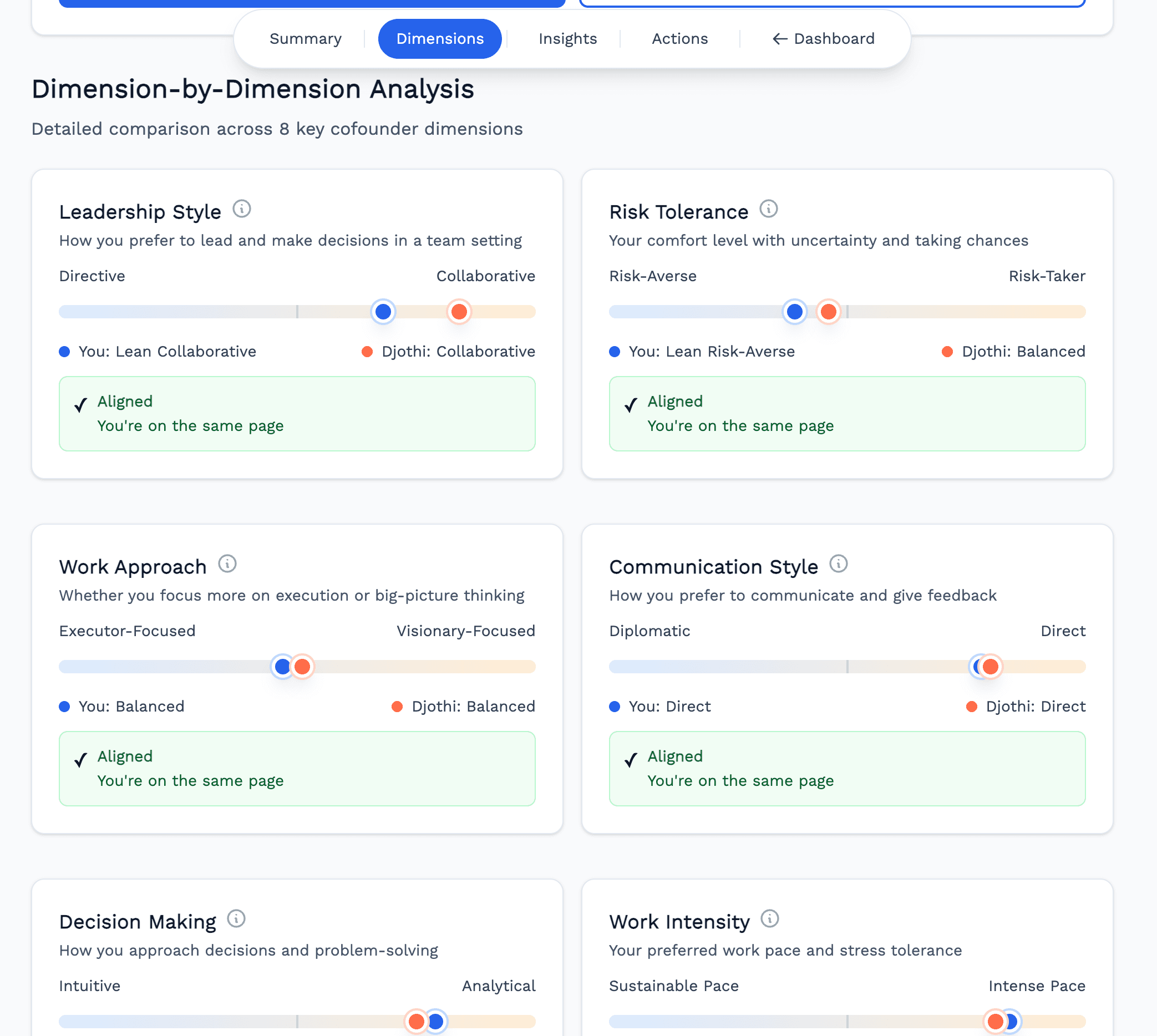The width and height of the screenshot is (1157, 1036).
Task: Open the Insights tab
Action: [567, 38]
